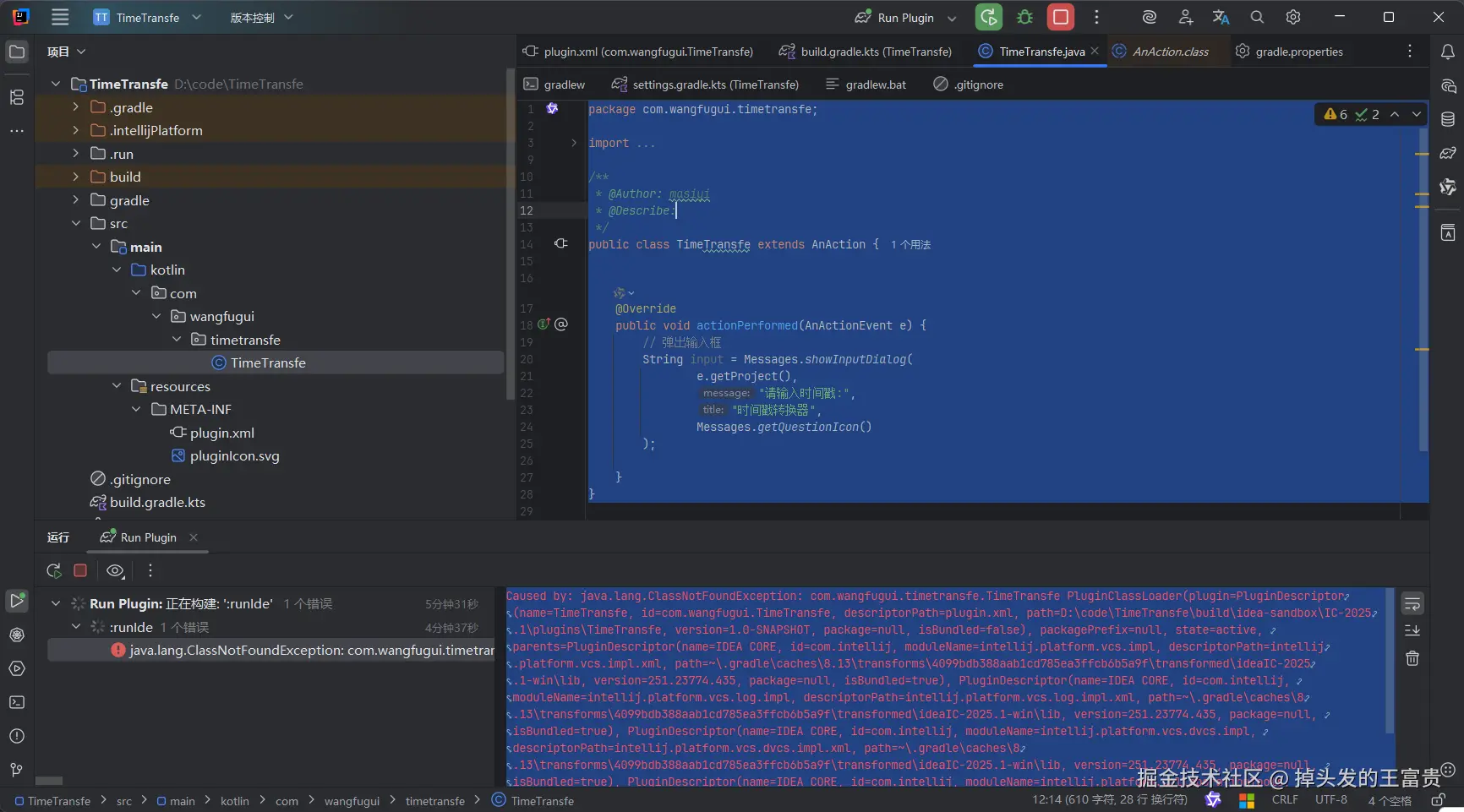Screen dimensions: 1464x812
Task: Open Search Everywhere magnifier icon
Action: [1257, 17]
